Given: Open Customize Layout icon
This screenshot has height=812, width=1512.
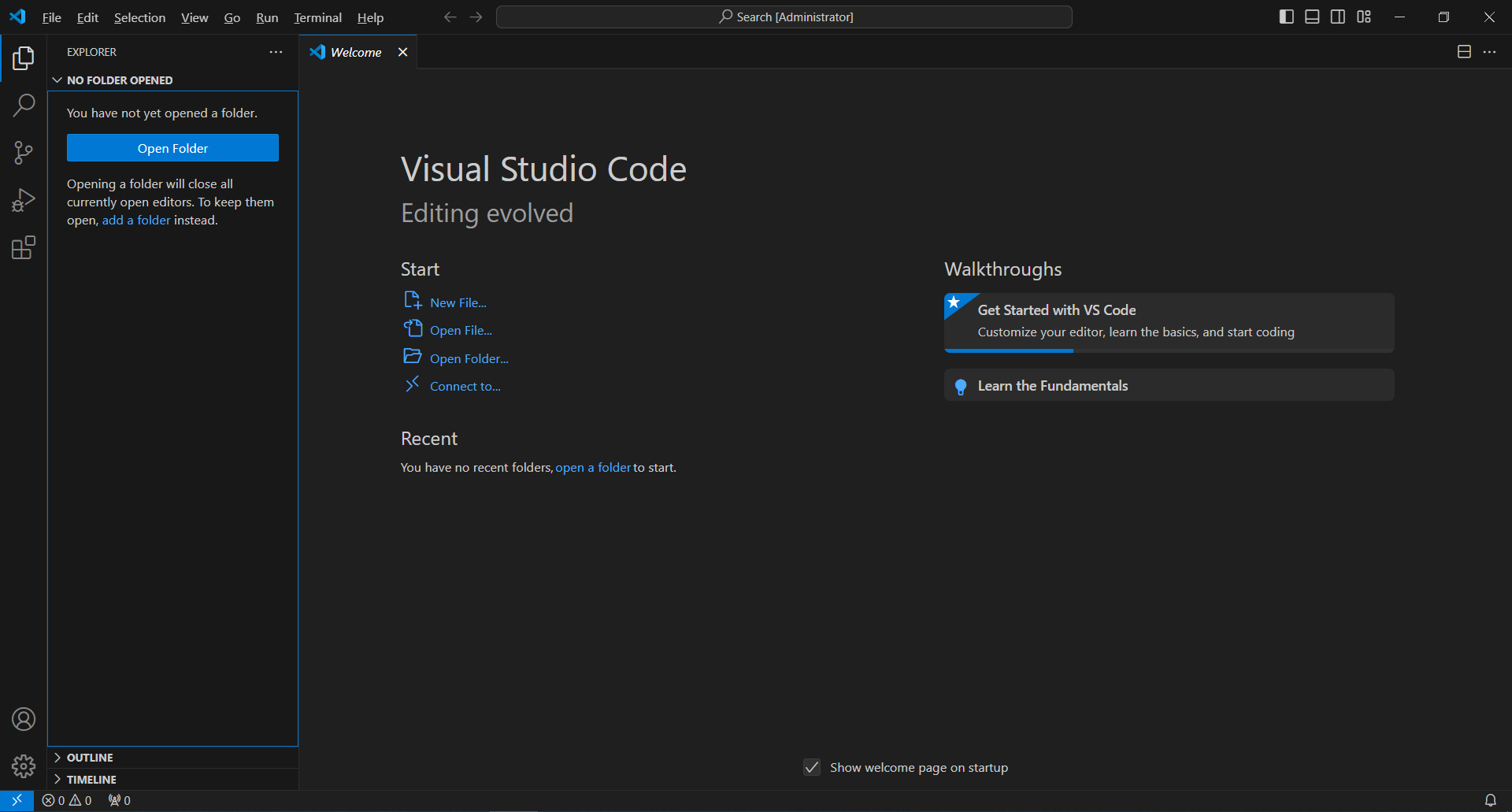Looking at the screenshot, I should point(1364,17).
